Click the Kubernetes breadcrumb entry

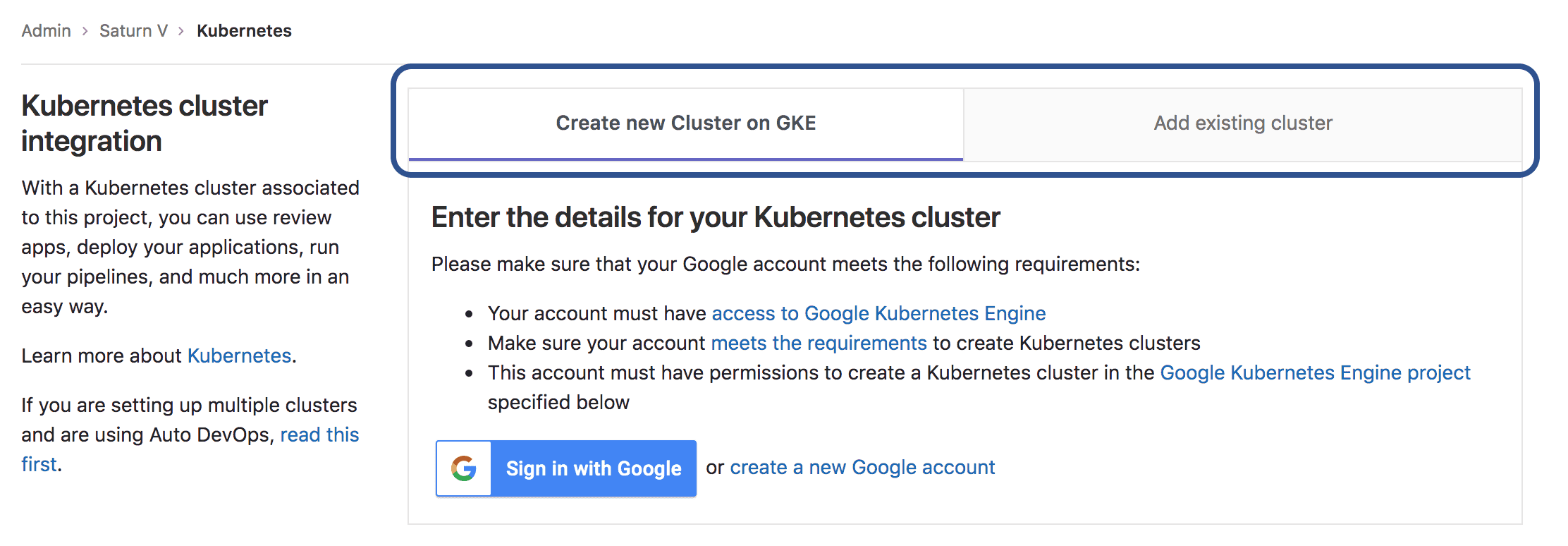coord(244,30)
